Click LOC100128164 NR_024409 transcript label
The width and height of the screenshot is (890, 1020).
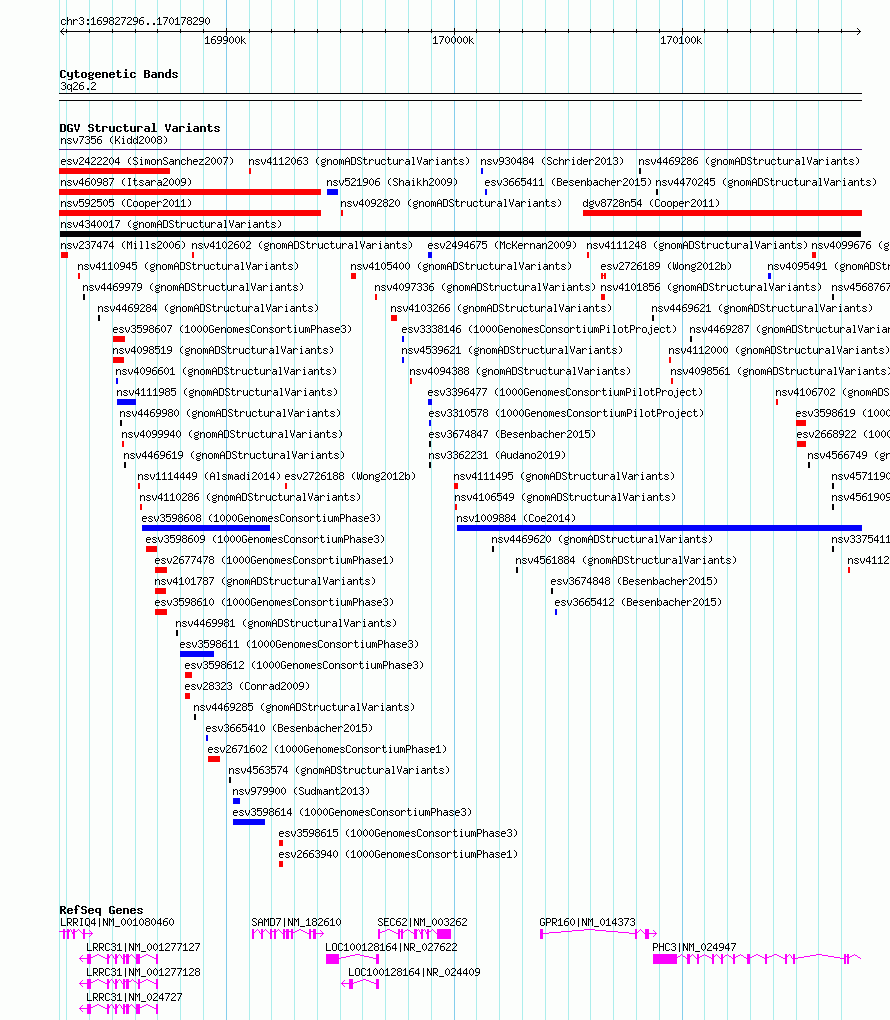click(414, 973)
